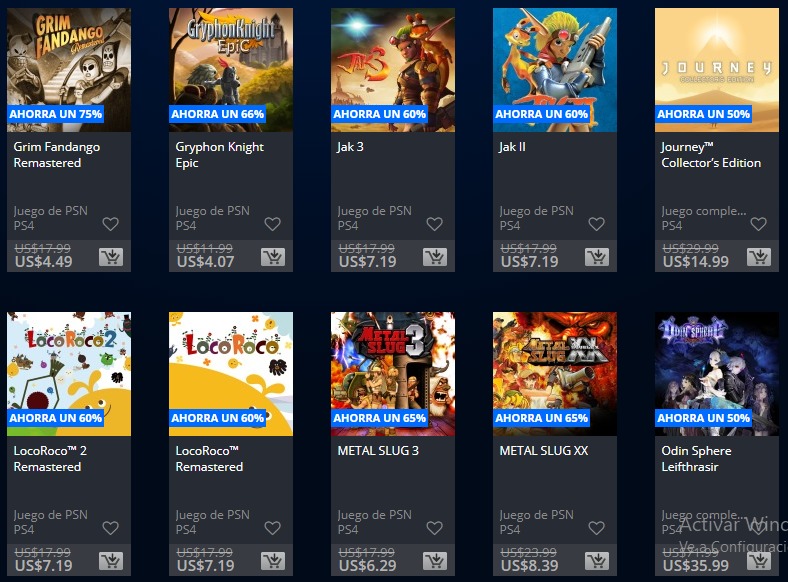Open the Jak II cover thumbnail

(555, 70)
